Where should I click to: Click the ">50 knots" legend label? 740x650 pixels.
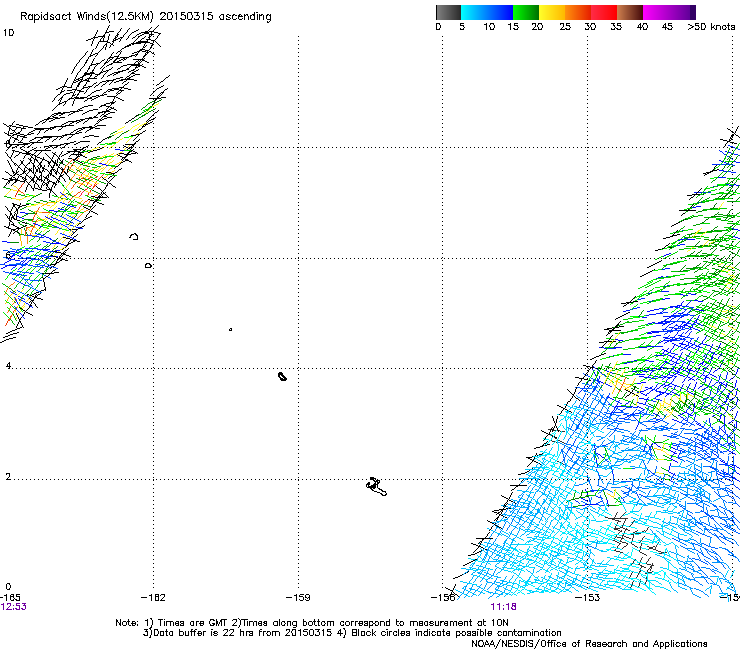coord(711,27)
